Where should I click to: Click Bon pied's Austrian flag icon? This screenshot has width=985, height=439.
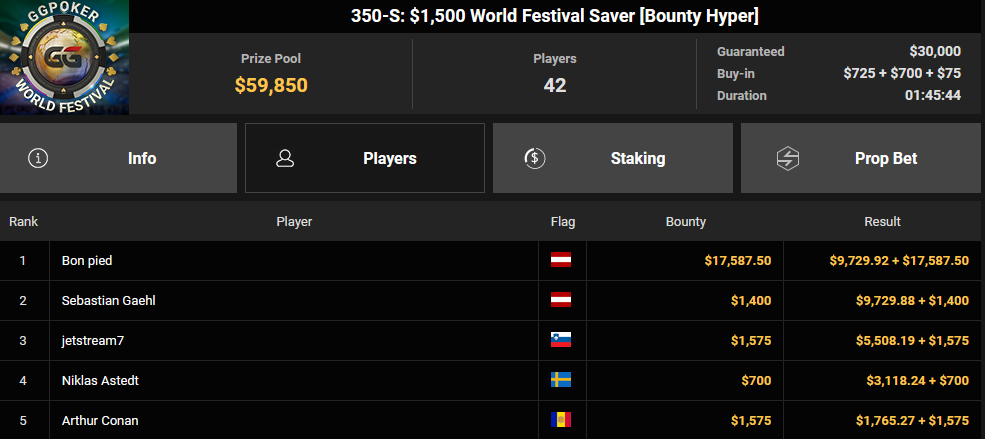click(x=561, y=260)
